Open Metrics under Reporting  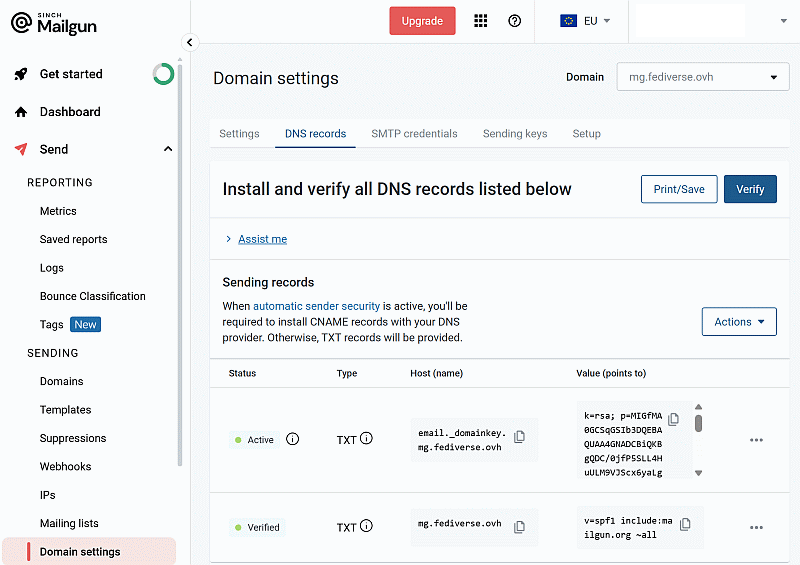coord(58,211)
